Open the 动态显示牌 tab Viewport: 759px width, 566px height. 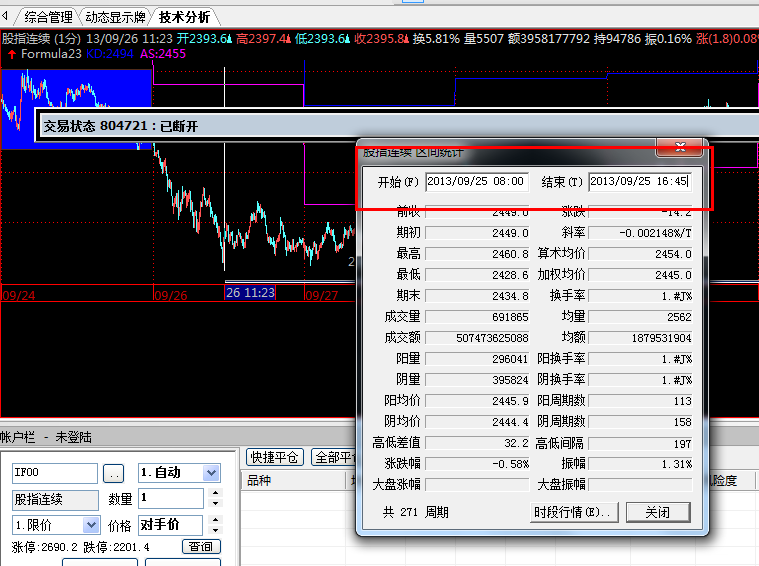pyautogui.click(x=115, y=17)
